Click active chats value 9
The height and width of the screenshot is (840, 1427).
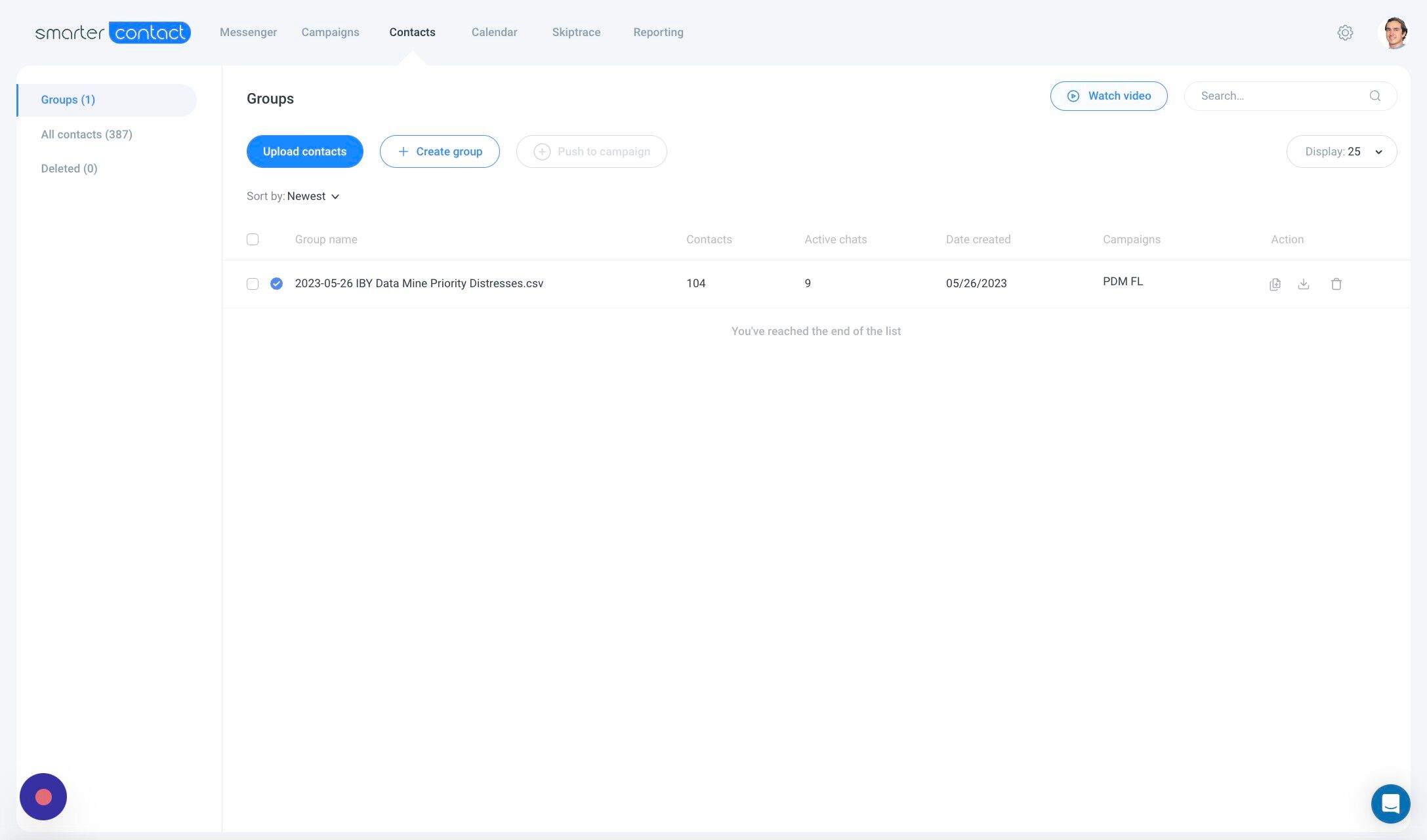[x=808, y=283]
